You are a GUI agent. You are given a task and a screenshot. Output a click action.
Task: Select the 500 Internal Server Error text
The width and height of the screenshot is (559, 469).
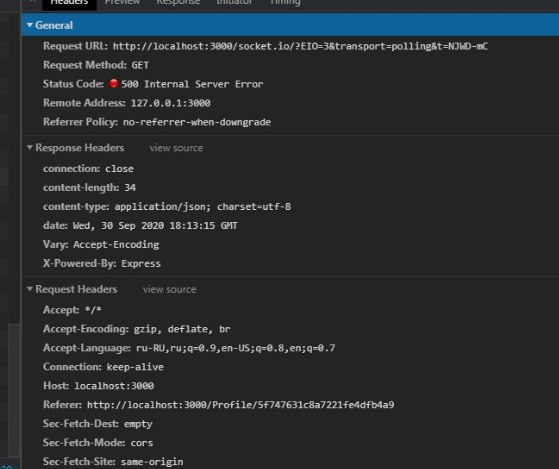pyautogui.click(x=192, y=84)
